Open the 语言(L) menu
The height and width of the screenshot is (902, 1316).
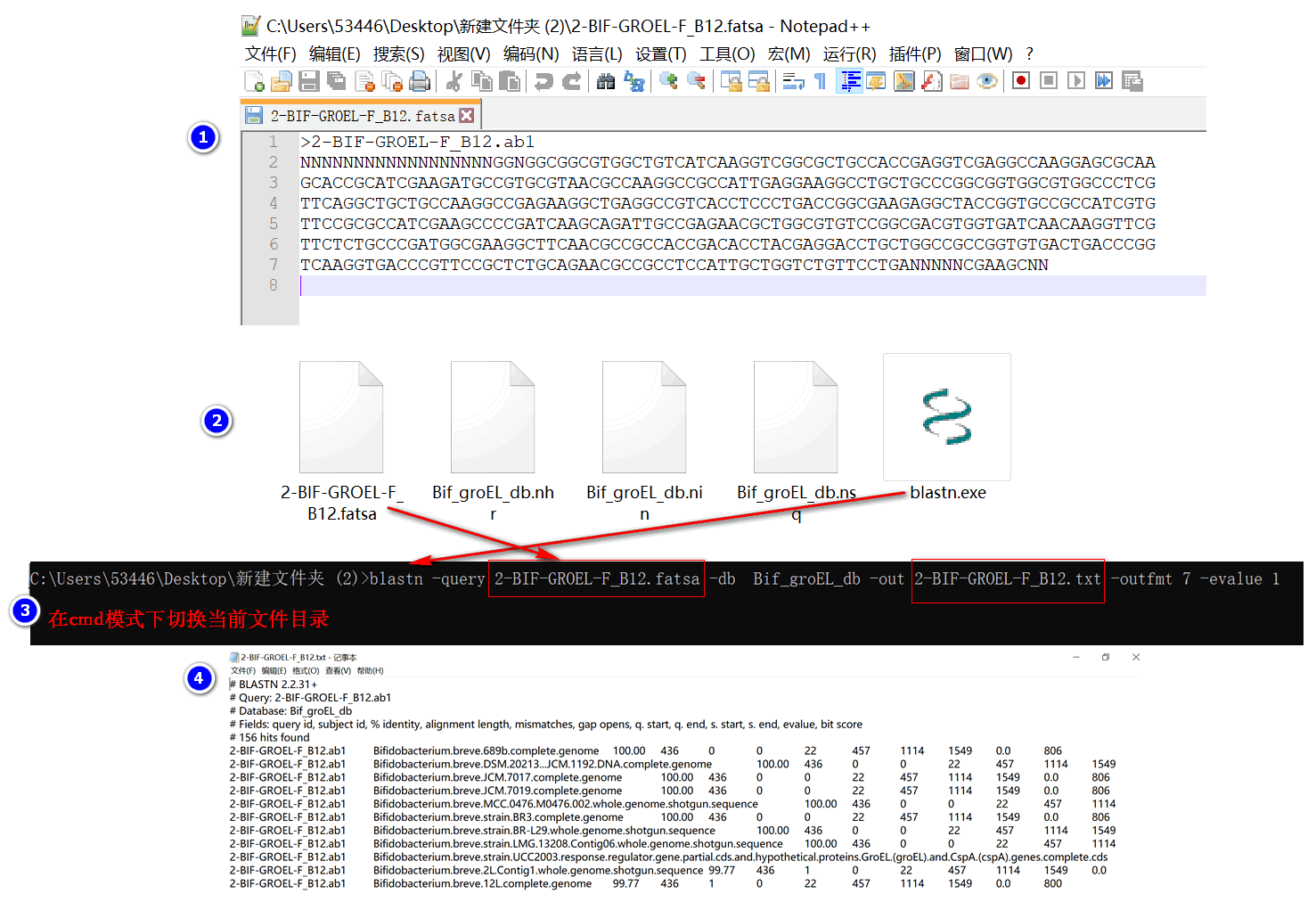(x=597, y=54)
